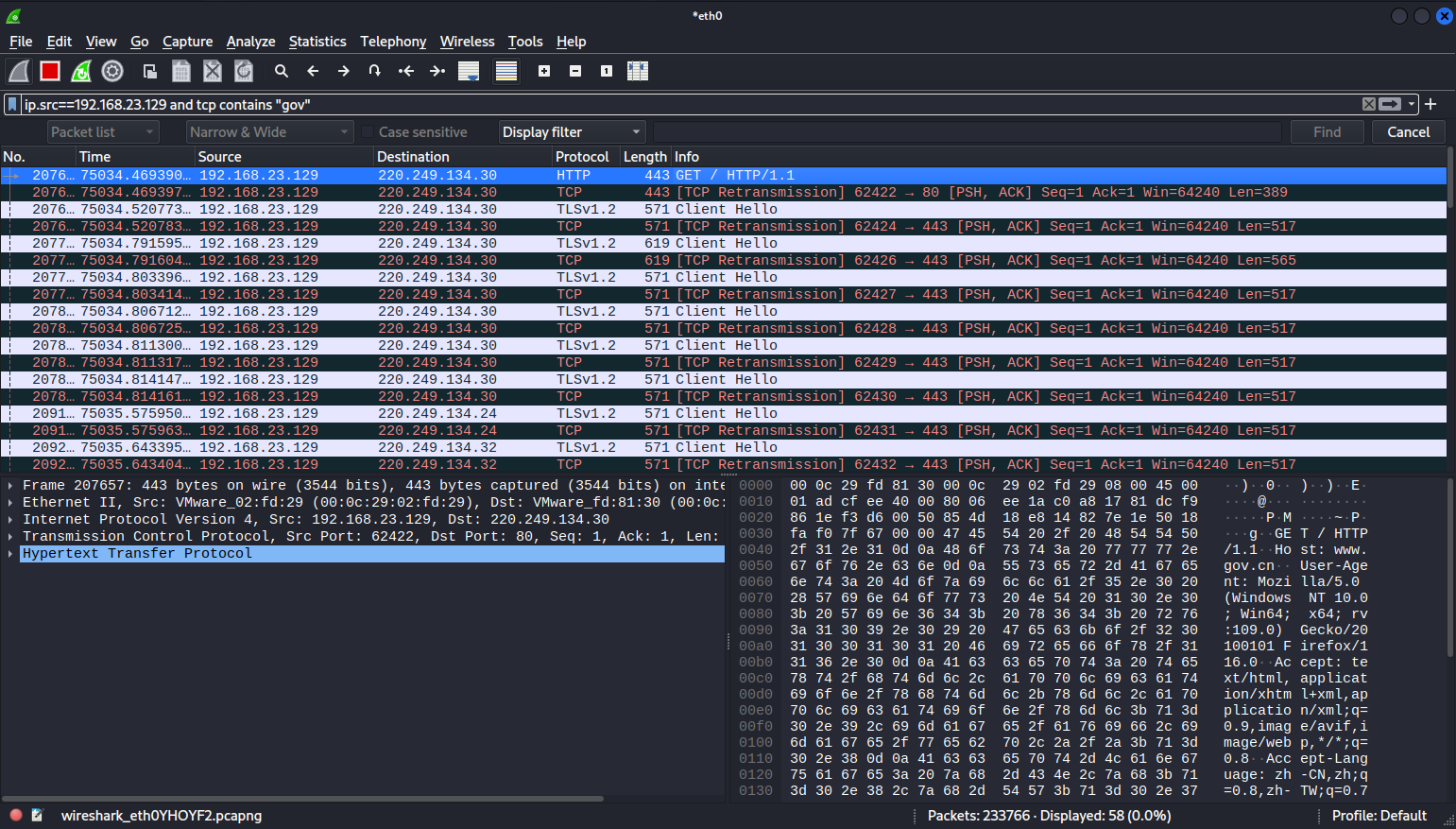1456x829 pixels.
Task: Click the packet details horizontal scrollbar
Action: [x=302, y=799]
